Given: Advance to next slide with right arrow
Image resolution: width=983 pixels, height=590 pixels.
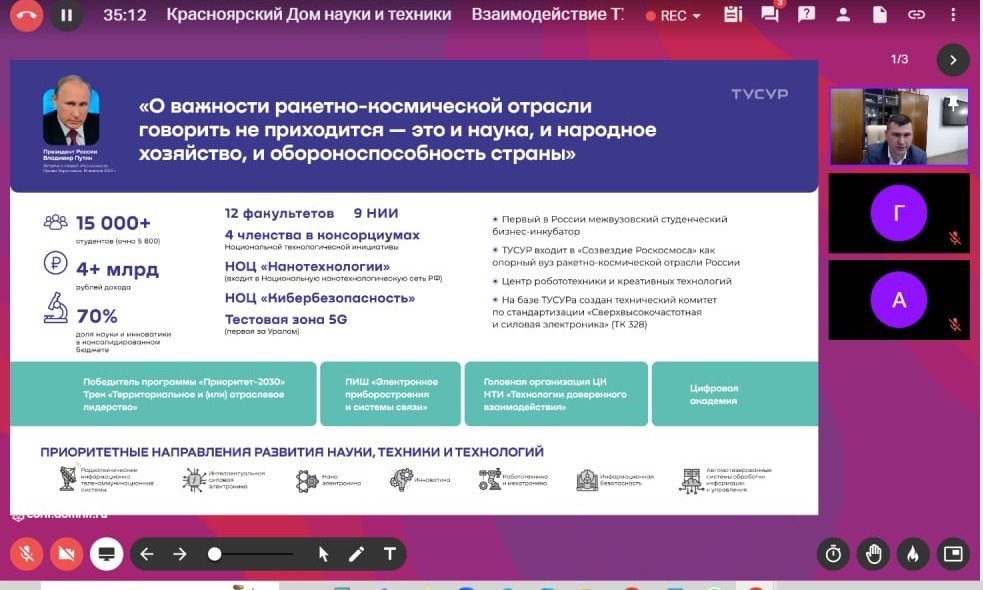Looking at the screenshot, I should coord(180,554).
